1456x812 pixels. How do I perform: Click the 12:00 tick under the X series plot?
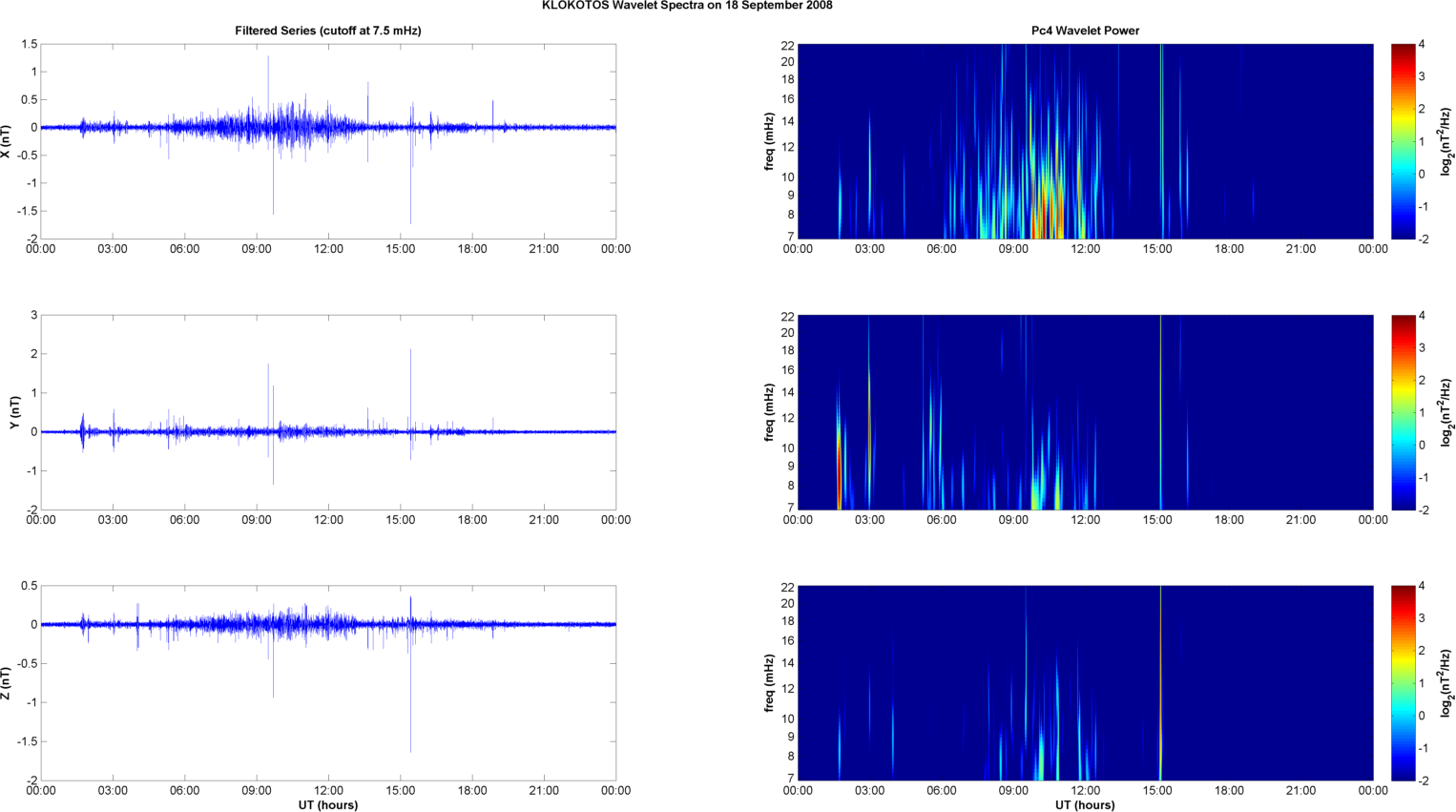click(328, 249)
